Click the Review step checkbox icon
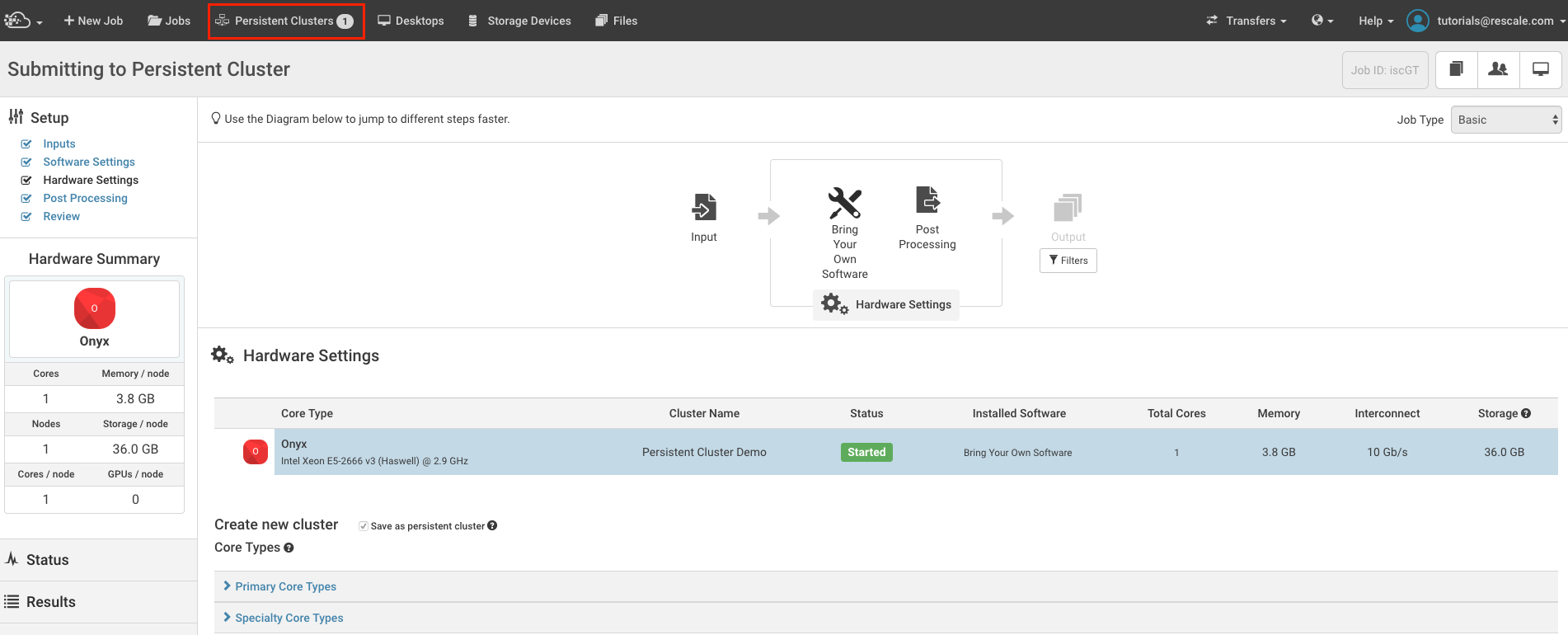This screenshot has width=1568, height=635. tap(26, 216)
